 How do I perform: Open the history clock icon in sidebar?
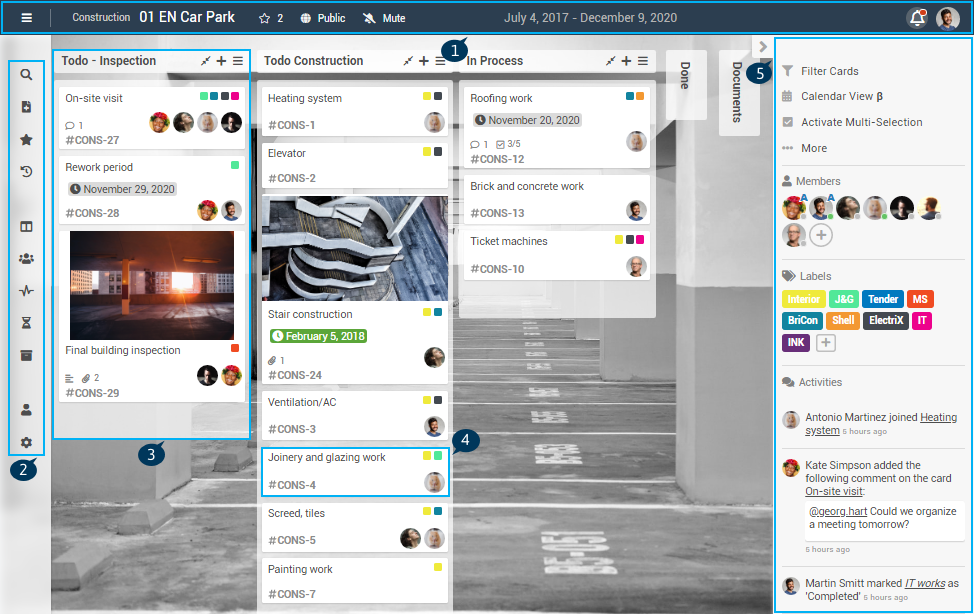tap(26, 172)
